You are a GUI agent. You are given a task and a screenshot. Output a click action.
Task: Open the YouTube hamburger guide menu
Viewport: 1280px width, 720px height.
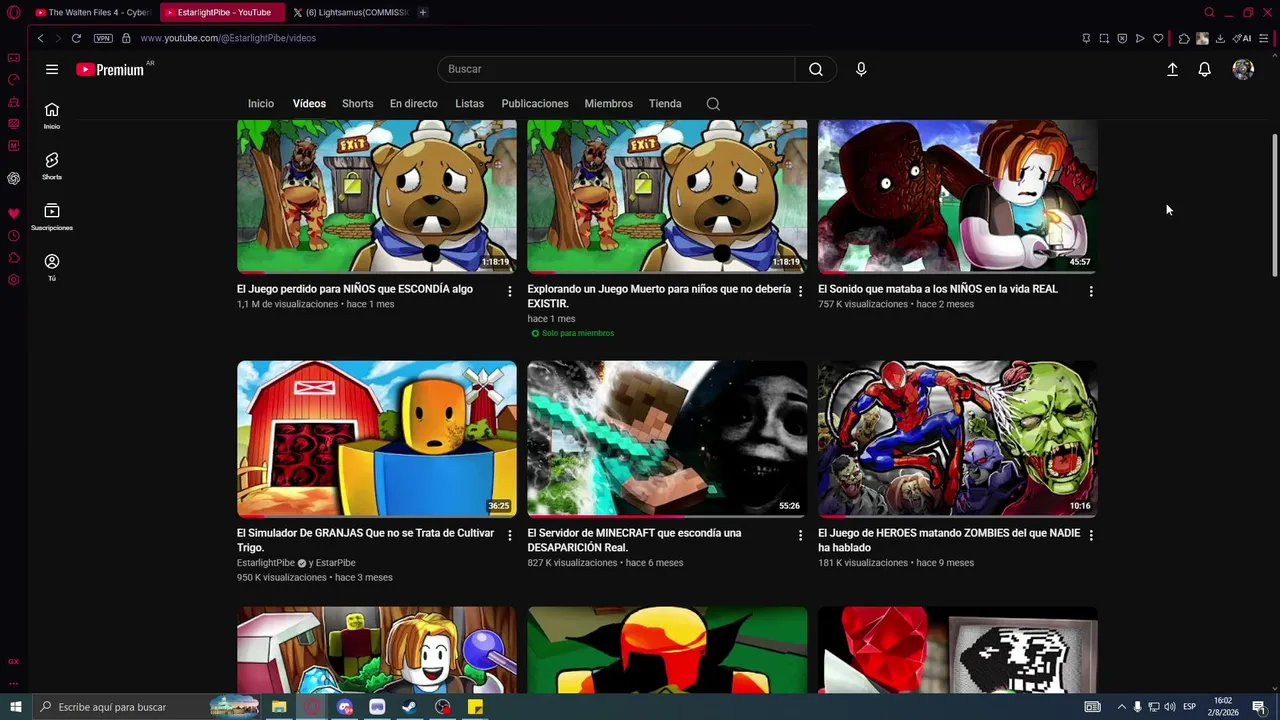tap(52, 69)
